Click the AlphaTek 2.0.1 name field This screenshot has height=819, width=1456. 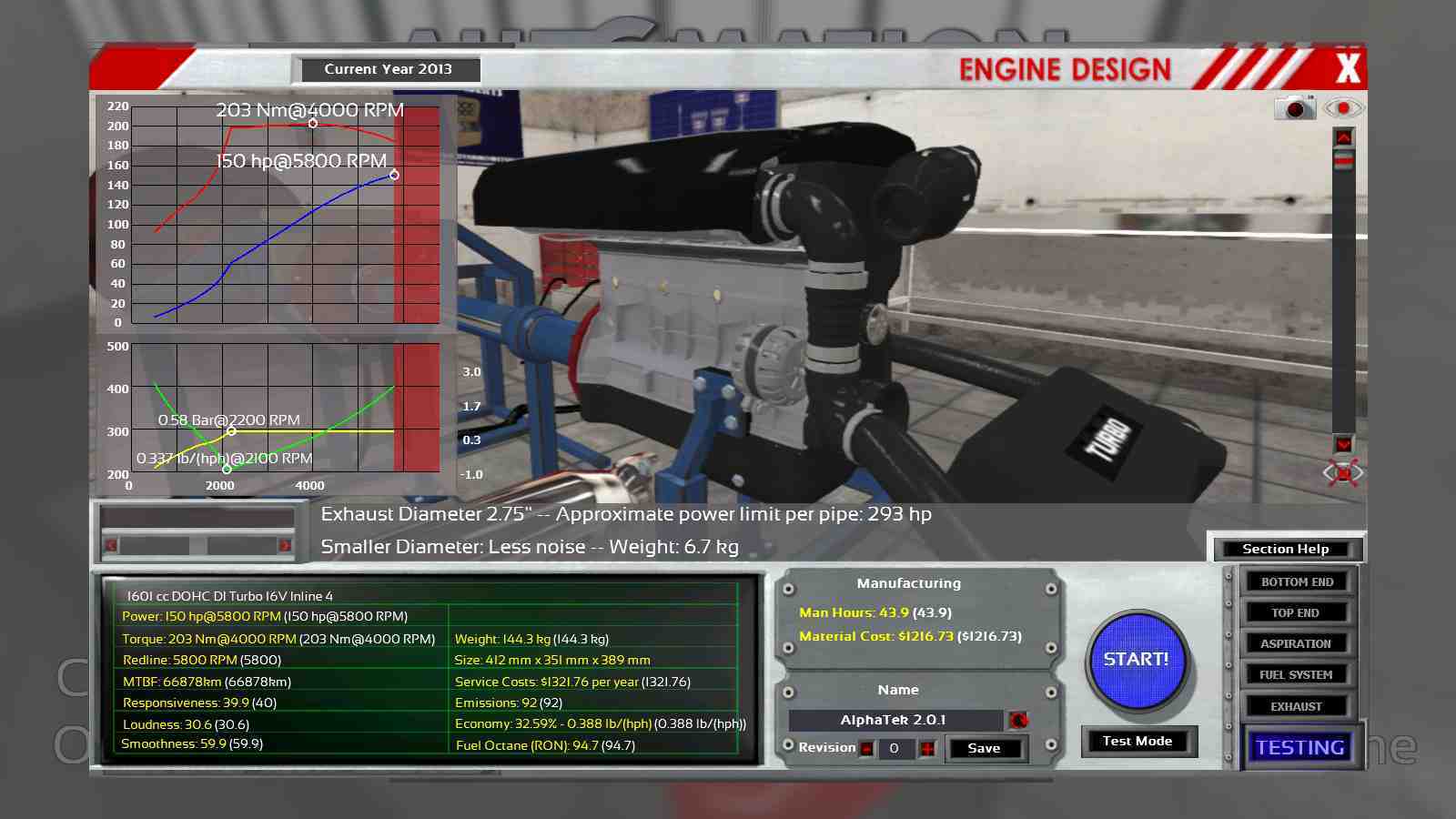click(895, 721)
